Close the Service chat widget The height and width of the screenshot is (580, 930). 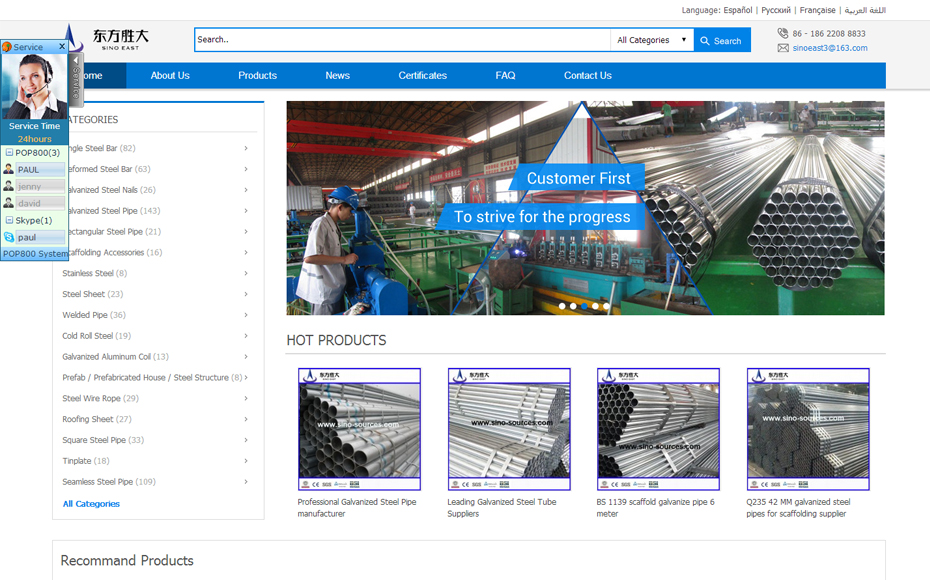(x=62, y=47)
